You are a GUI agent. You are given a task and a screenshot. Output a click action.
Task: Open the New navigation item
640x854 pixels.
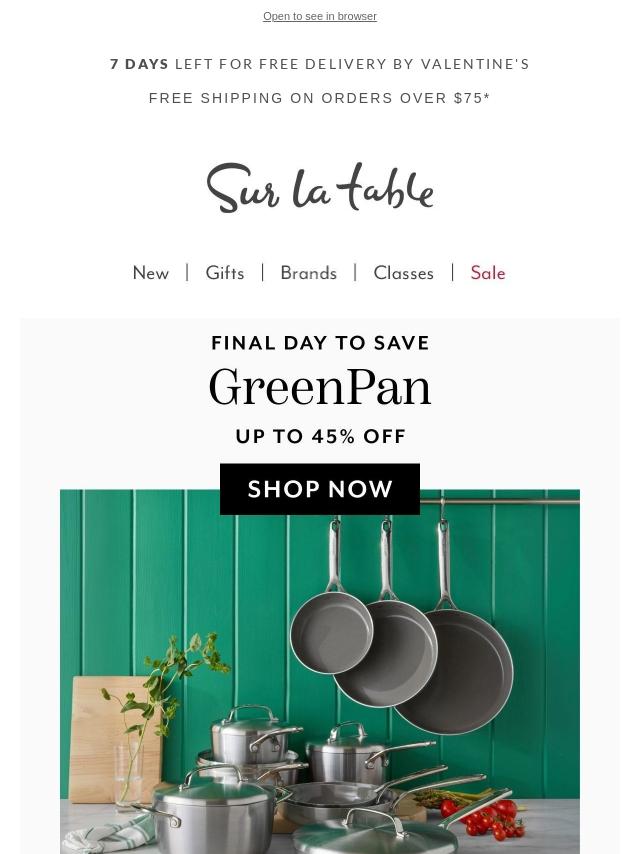click(150, 273)
